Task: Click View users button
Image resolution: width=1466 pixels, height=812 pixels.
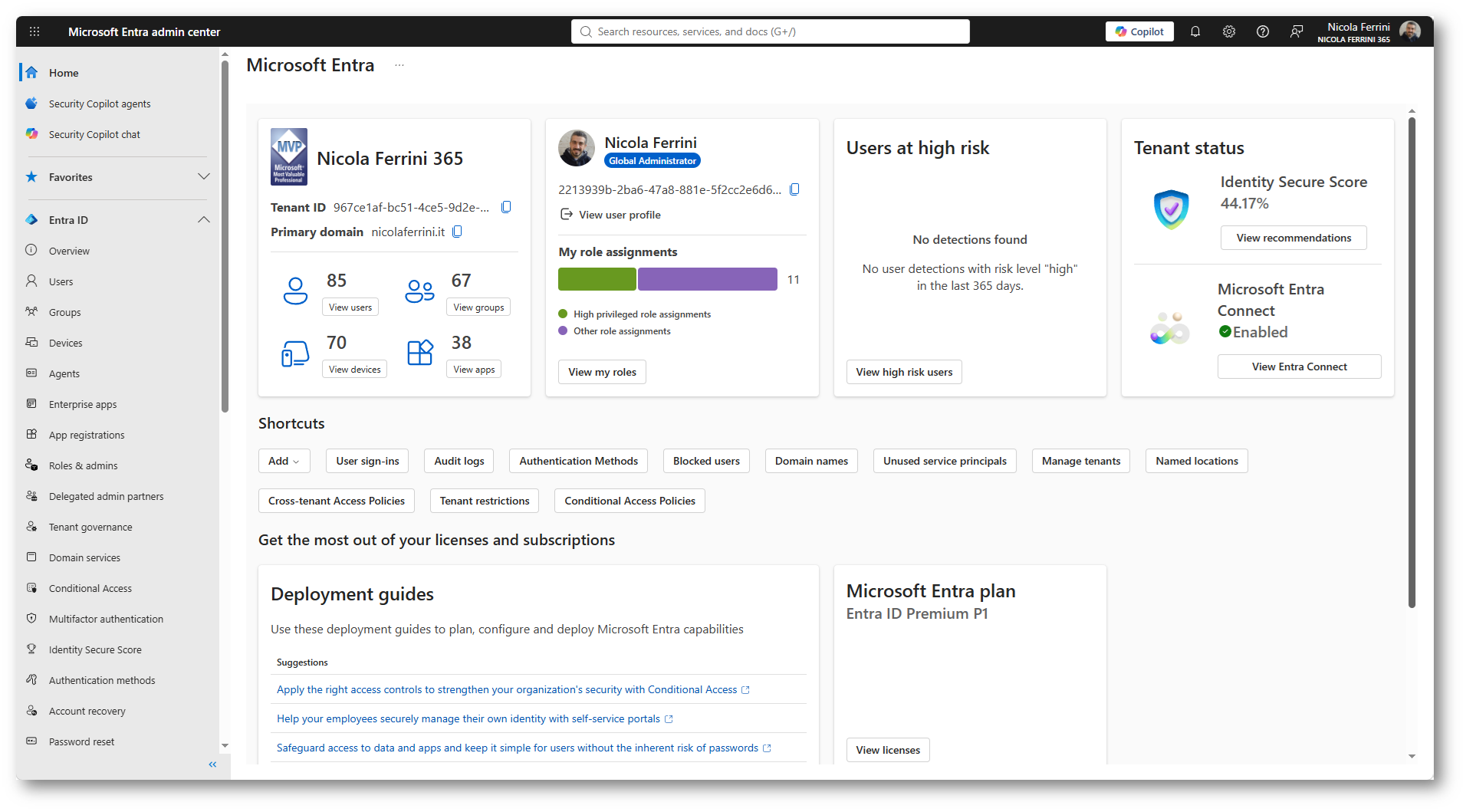Action: [x=350, y=307]
